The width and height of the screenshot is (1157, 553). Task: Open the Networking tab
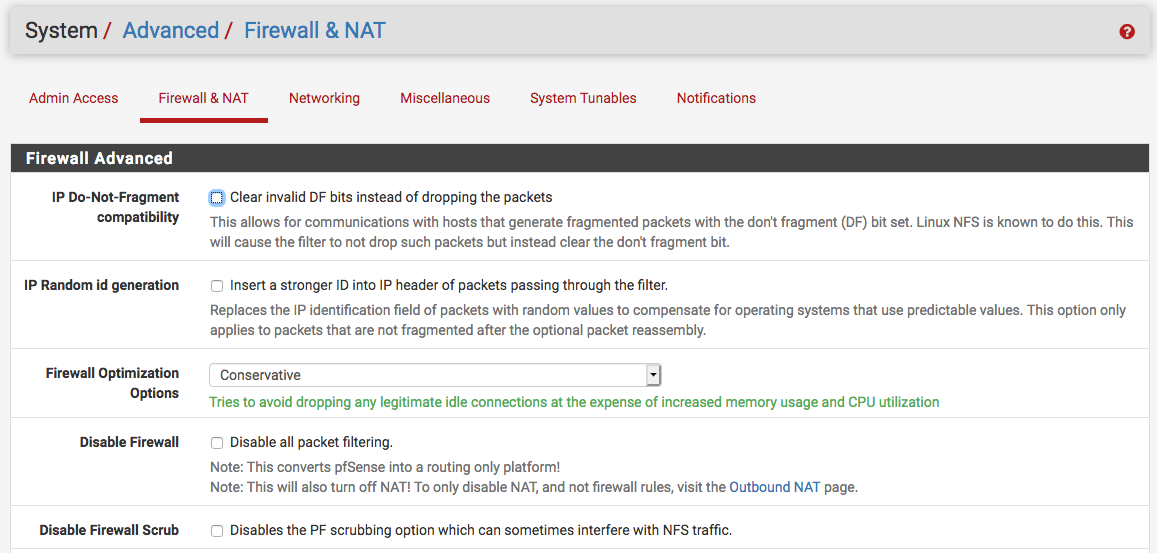pyautogui.click(x=324, y=98)
